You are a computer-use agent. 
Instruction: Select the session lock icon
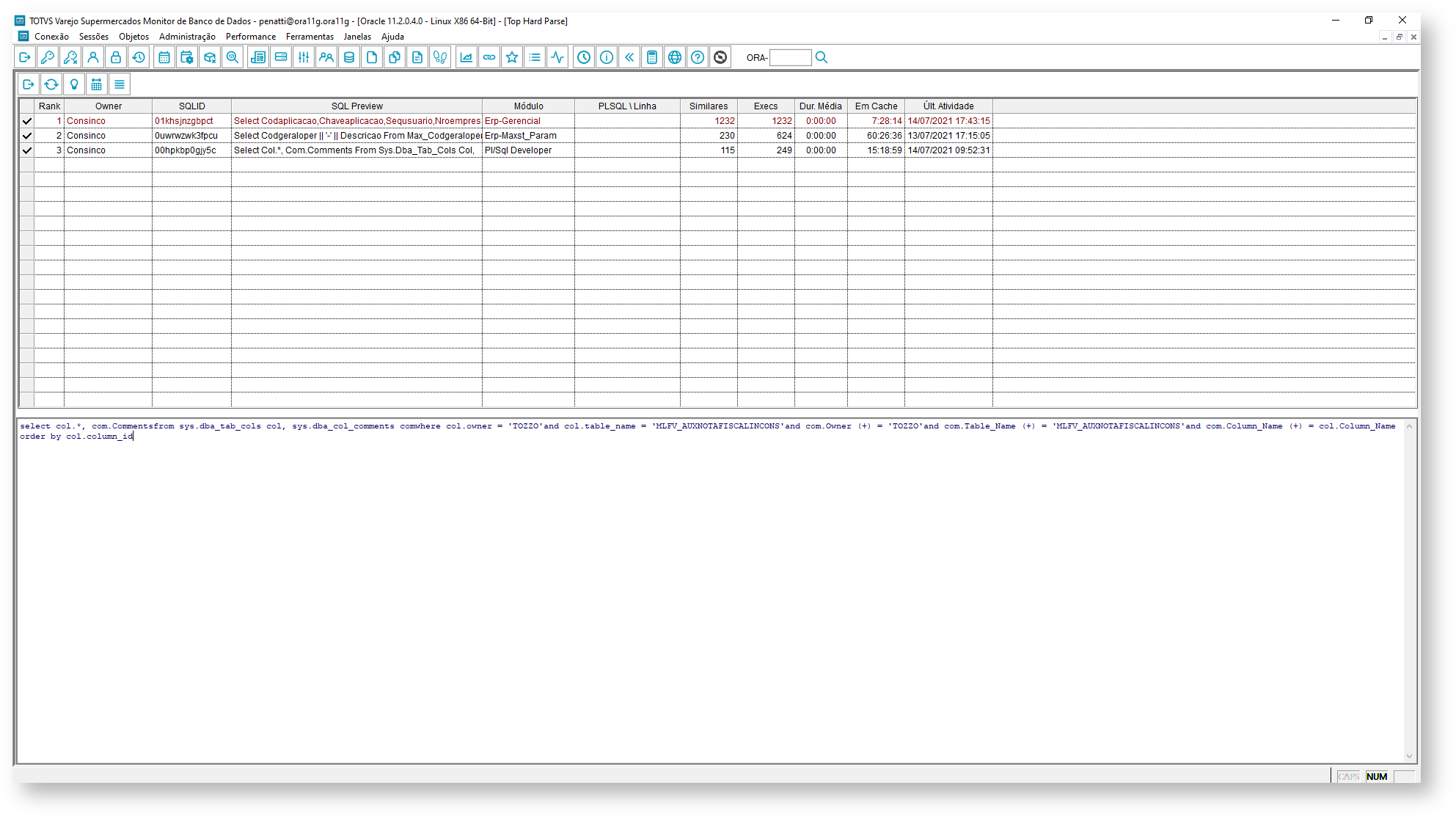pos(116,56)
